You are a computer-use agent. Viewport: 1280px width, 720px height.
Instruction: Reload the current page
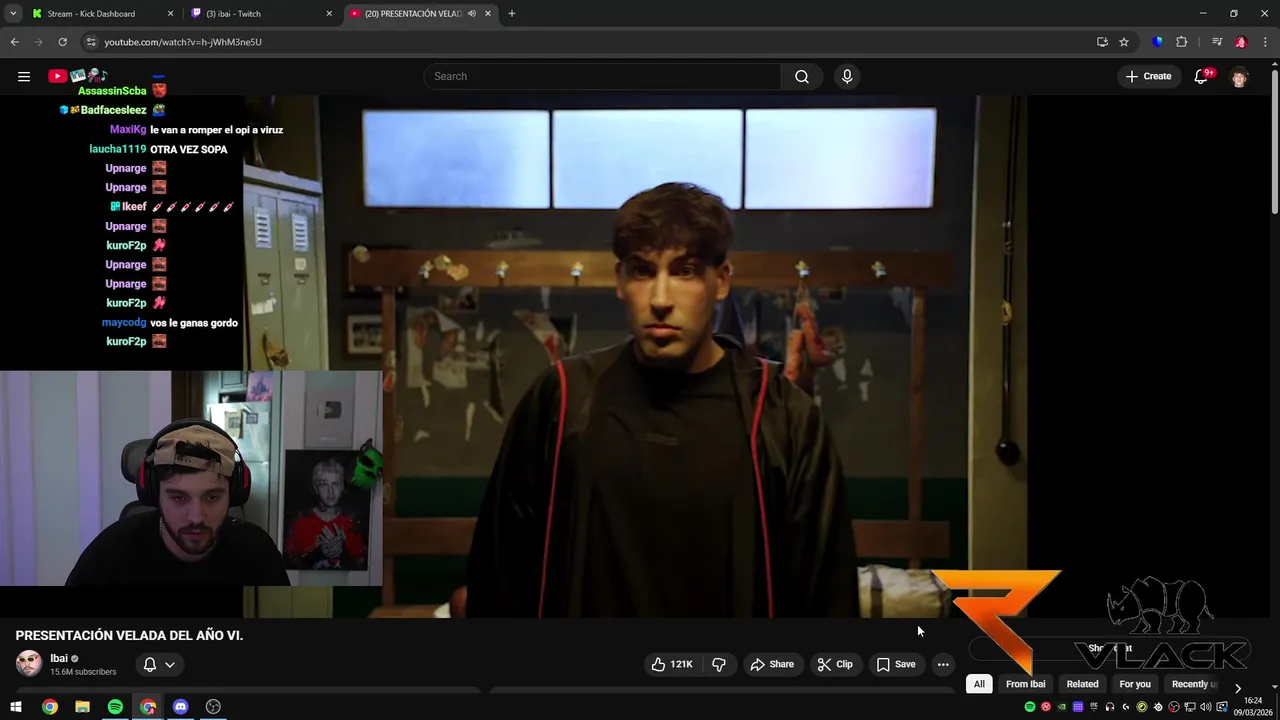(62, 42)
